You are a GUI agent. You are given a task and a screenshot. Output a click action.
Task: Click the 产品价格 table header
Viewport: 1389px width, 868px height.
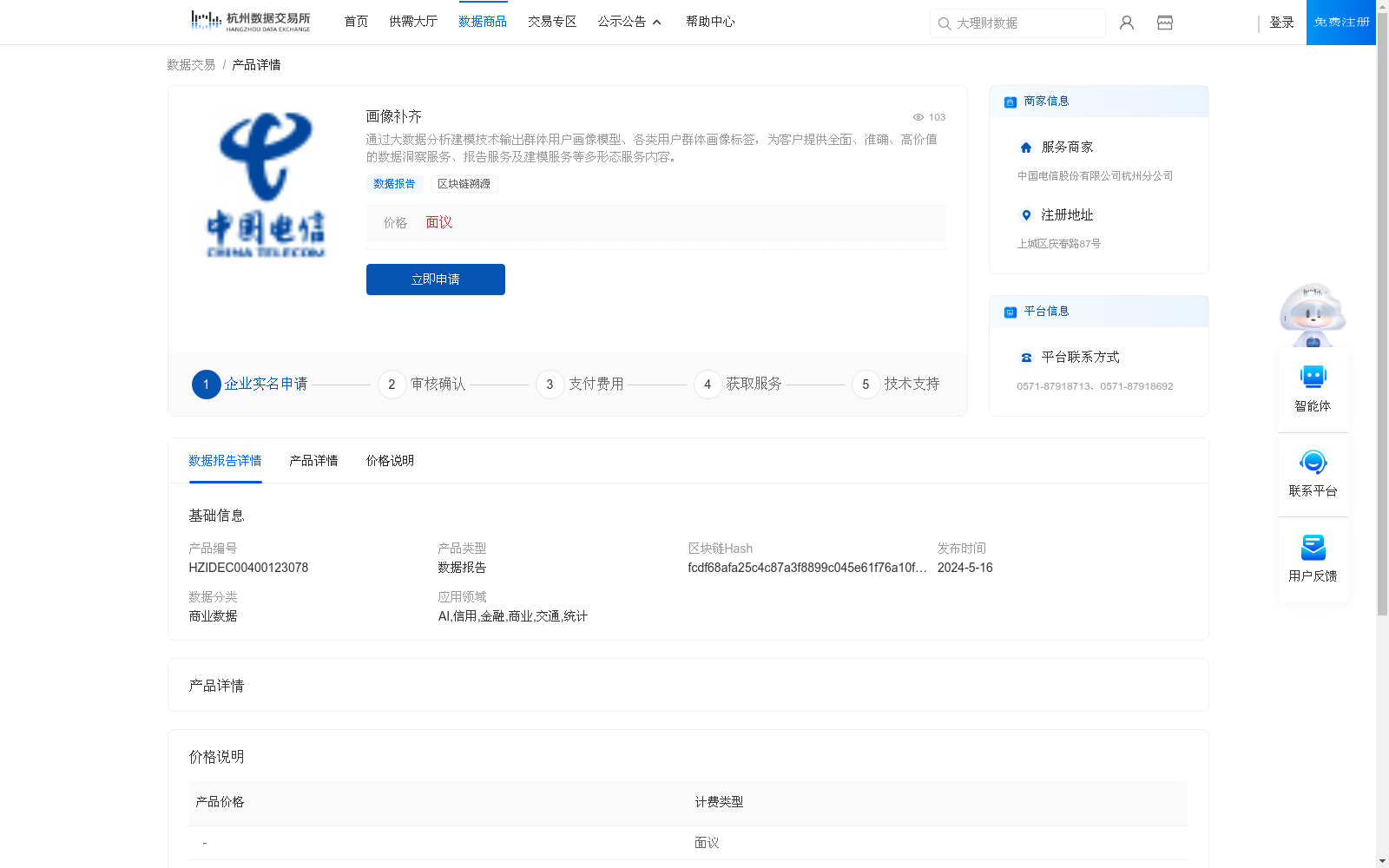pyautogui.click(x=220, y=802)
